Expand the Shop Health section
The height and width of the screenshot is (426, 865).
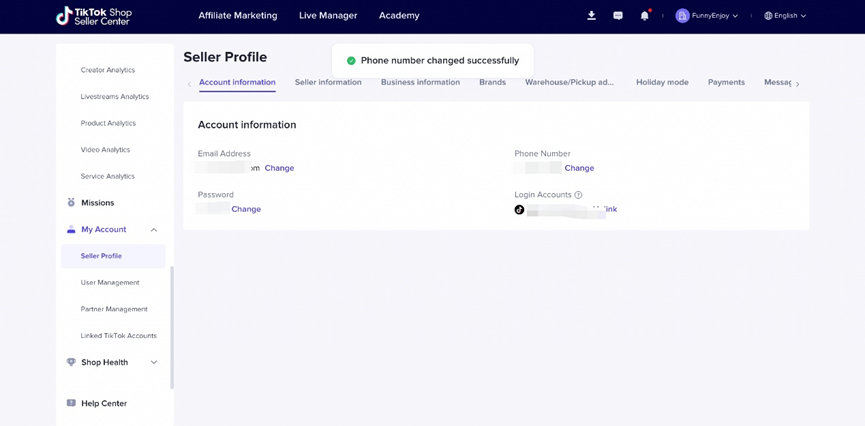[153, 362]
